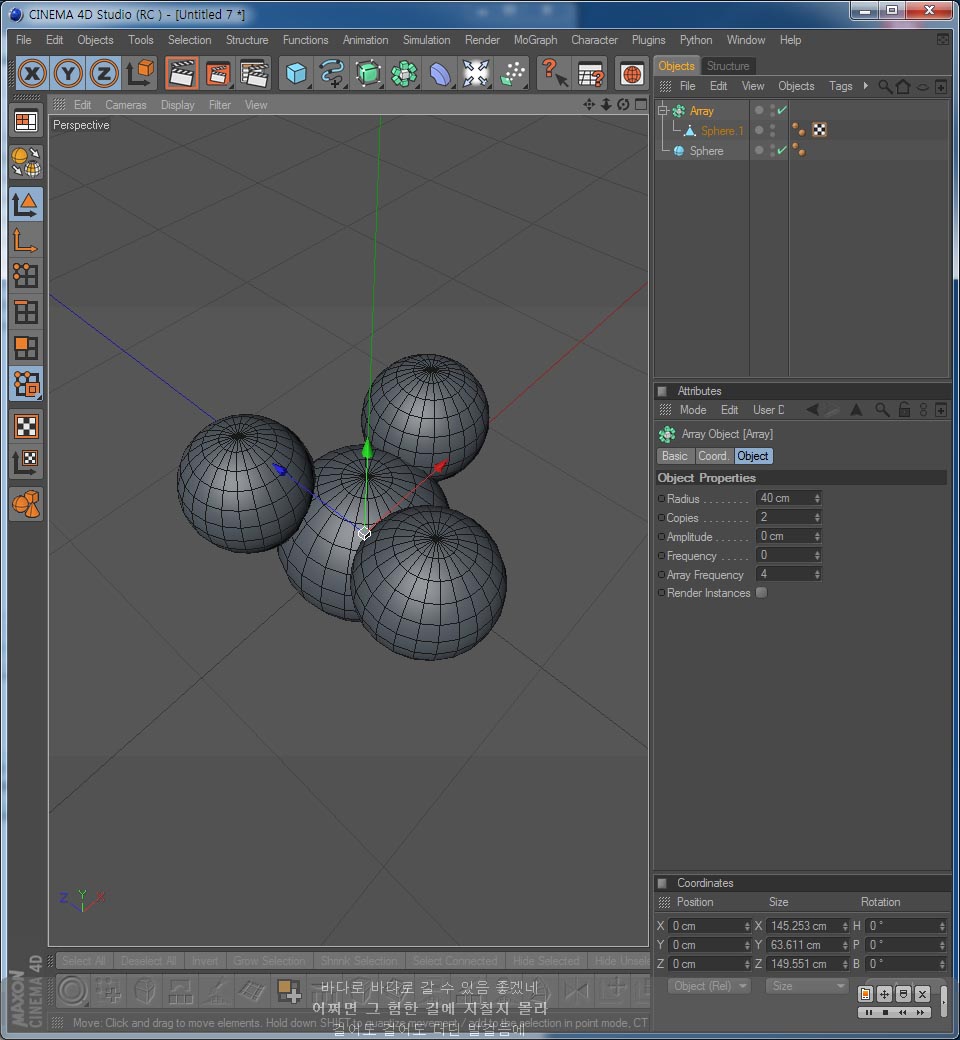Click the Array modeling object icon

[403, 74]
